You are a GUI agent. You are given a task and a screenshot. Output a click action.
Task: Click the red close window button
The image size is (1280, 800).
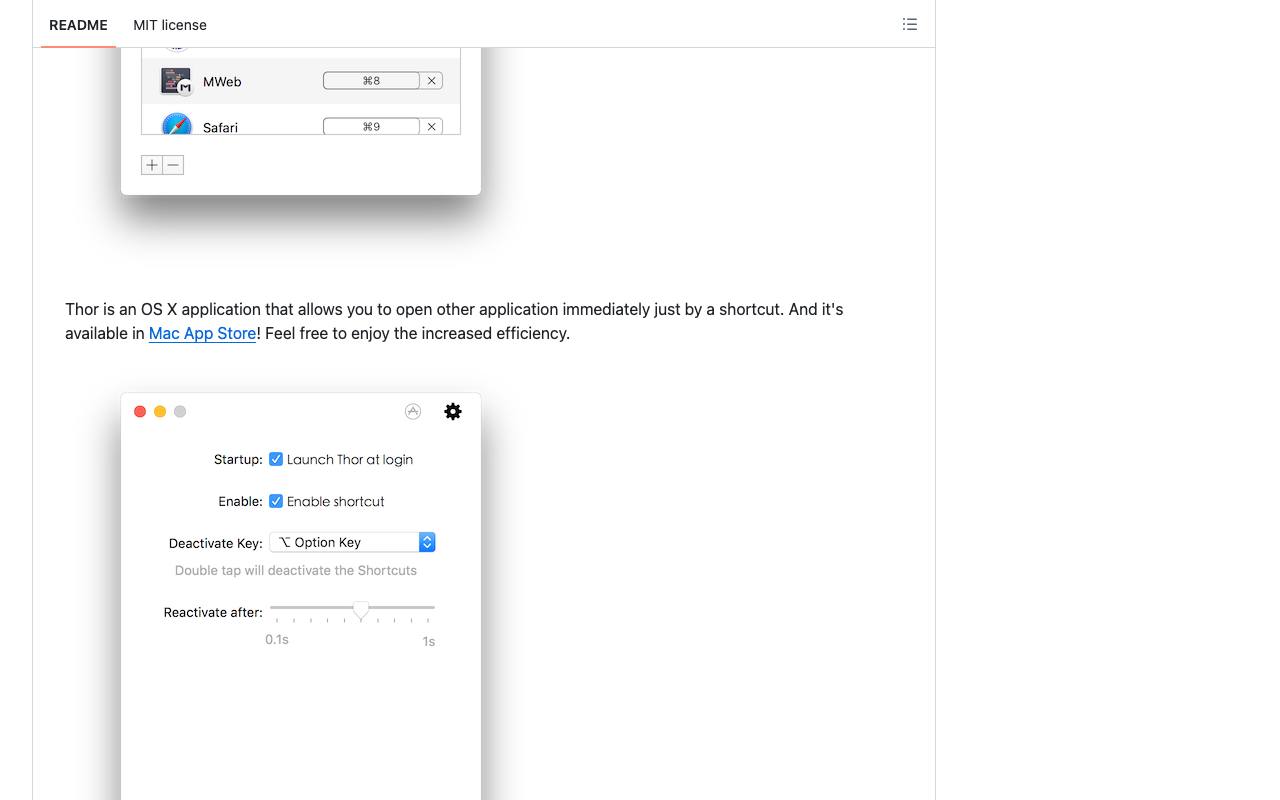tap(140, 411)
